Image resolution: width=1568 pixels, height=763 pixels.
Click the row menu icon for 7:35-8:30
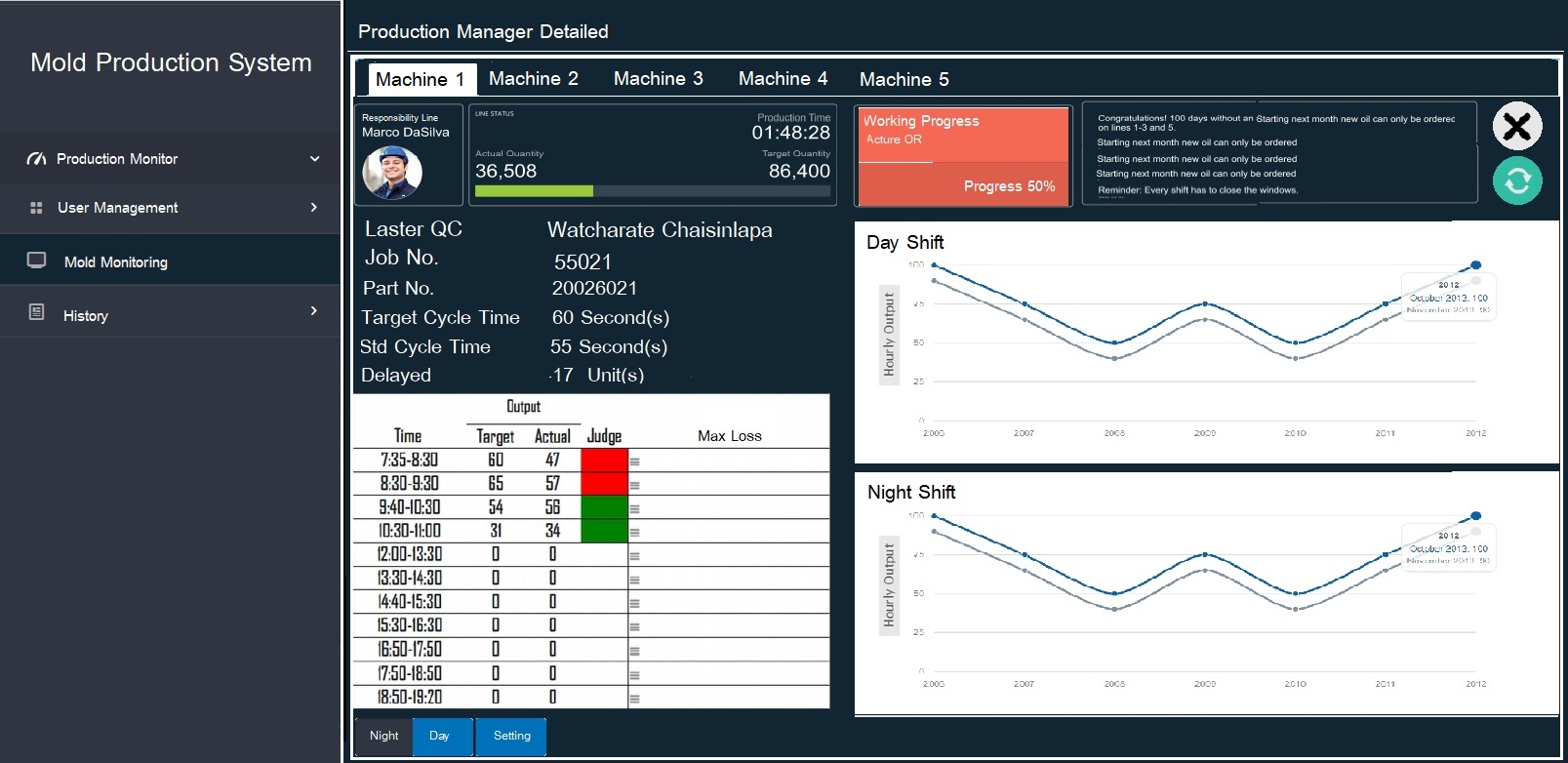[634, 462]
